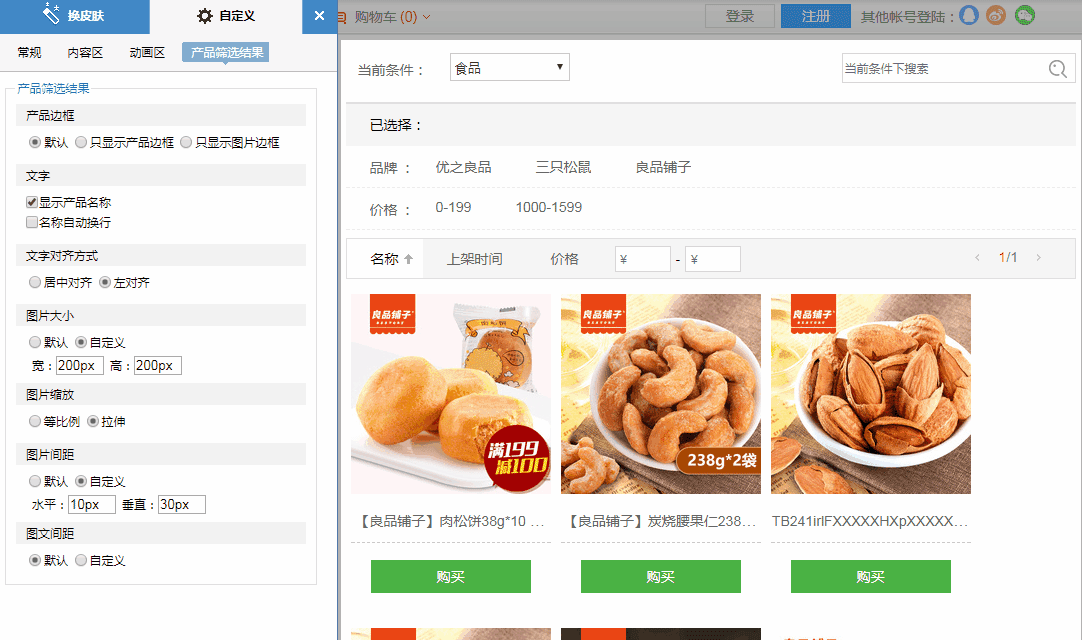Open the 【良品铺子】炭烧腰果仁238 title link
The height and width of the screenshot is (640, 1082).
(x=661, y=521)
